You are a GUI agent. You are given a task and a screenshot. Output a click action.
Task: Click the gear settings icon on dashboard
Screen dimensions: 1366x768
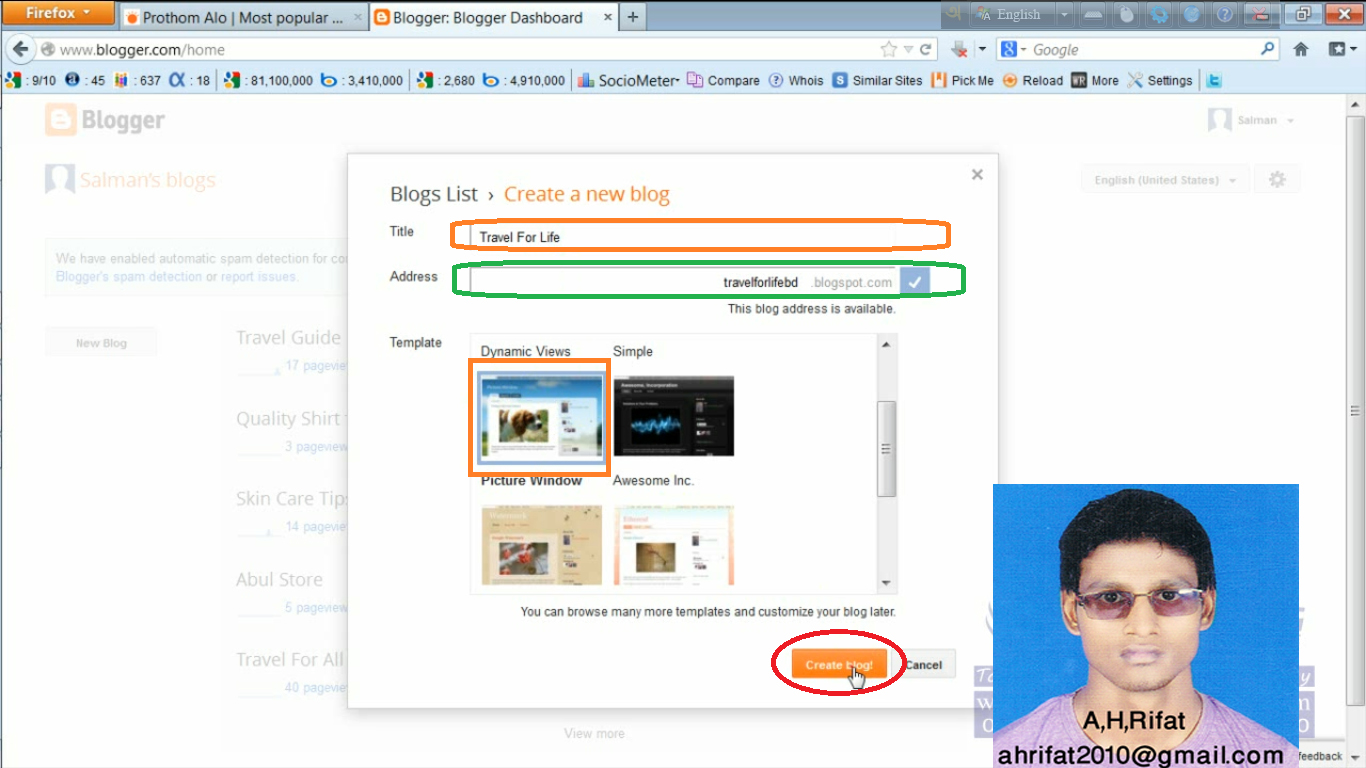pos(1276,180)
